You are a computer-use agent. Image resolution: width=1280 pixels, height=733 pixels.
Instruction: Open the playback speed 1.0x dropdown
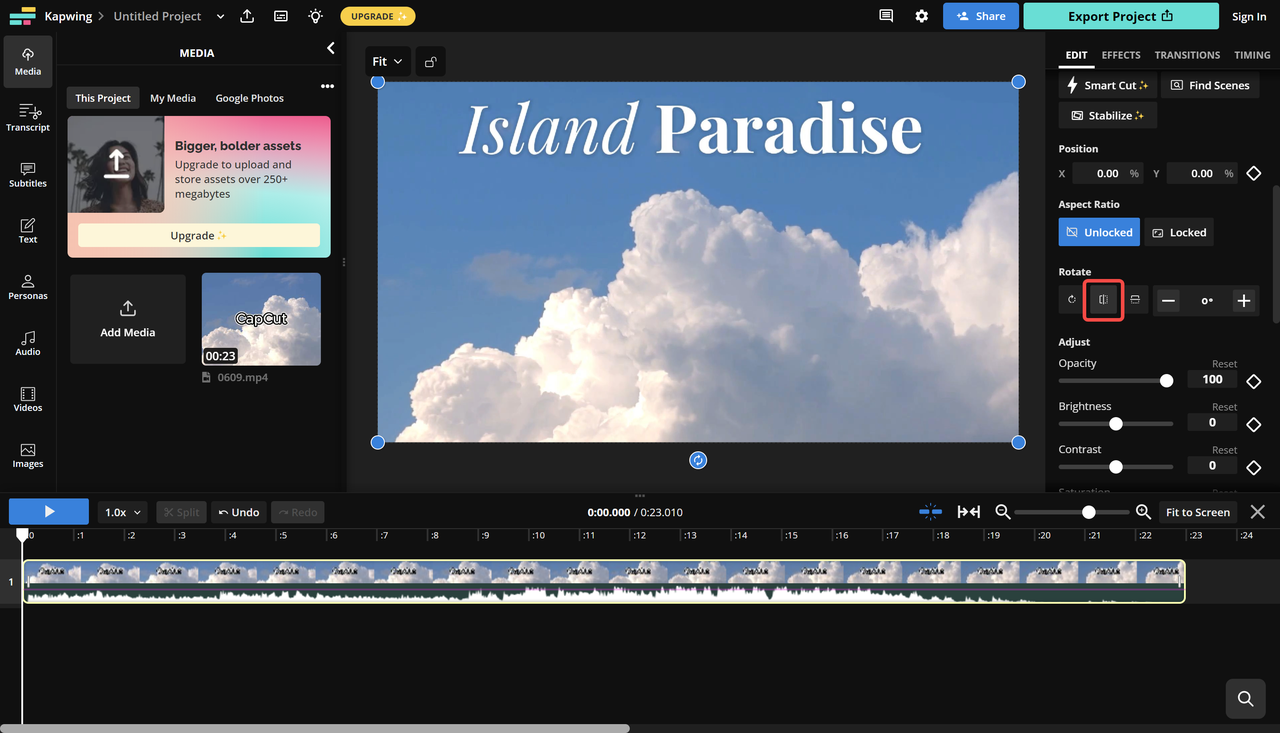pyautogui.click(x=122, y=511)
